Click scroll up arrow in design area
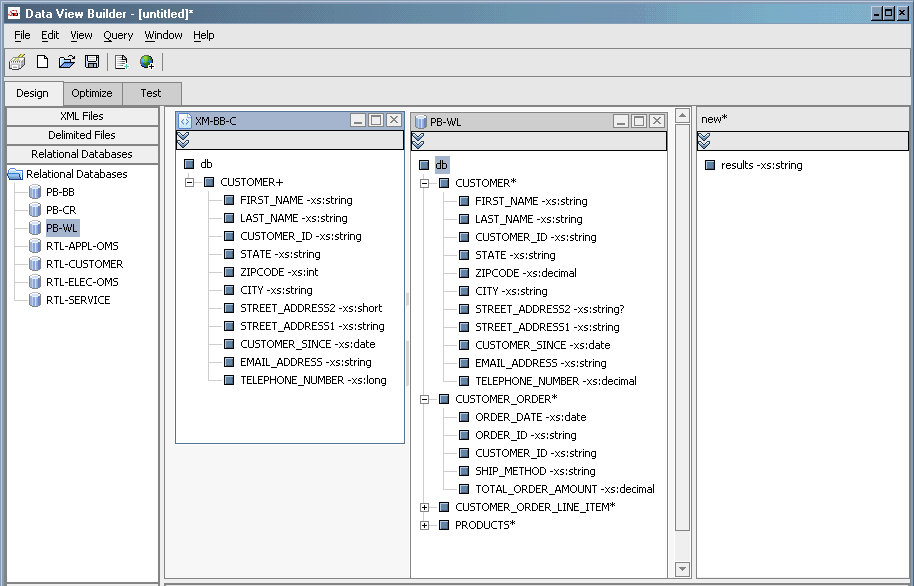914x586 pixels. (682, 115)
